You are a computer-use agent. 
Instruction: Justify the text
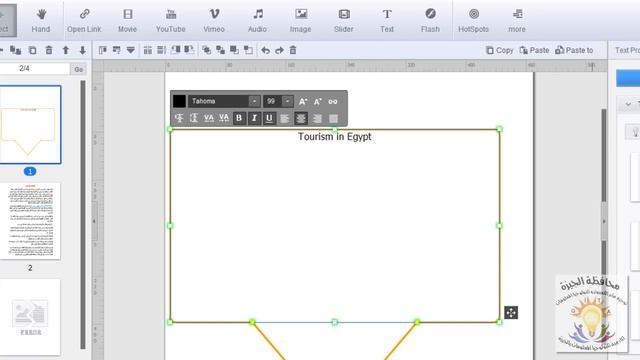[333, 119]
